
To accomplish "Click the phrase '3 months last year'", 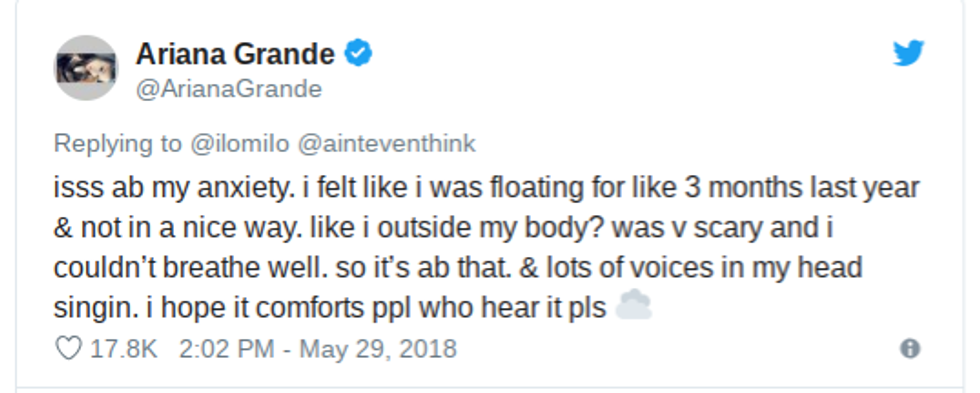I will click(x=802, y=188).
